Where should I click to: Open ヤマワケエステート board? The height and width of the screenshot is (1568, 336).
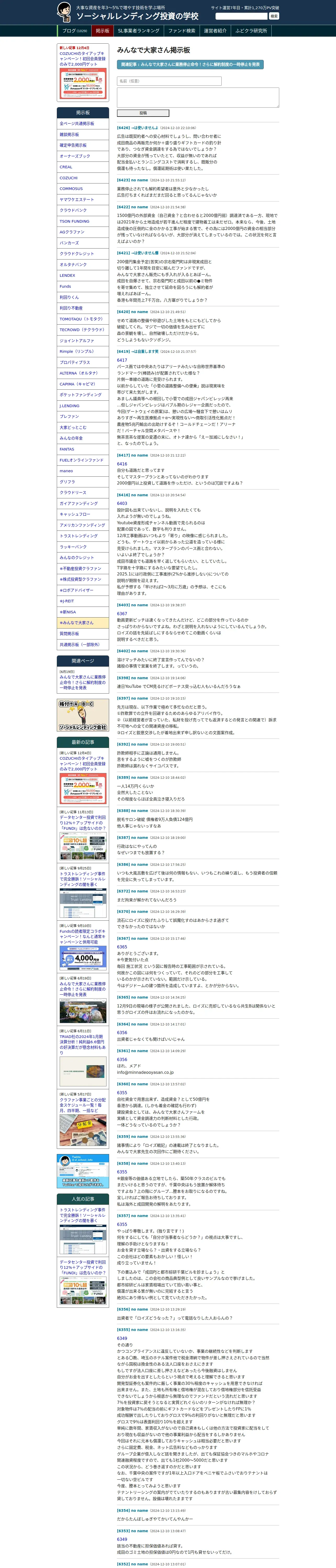83,200
